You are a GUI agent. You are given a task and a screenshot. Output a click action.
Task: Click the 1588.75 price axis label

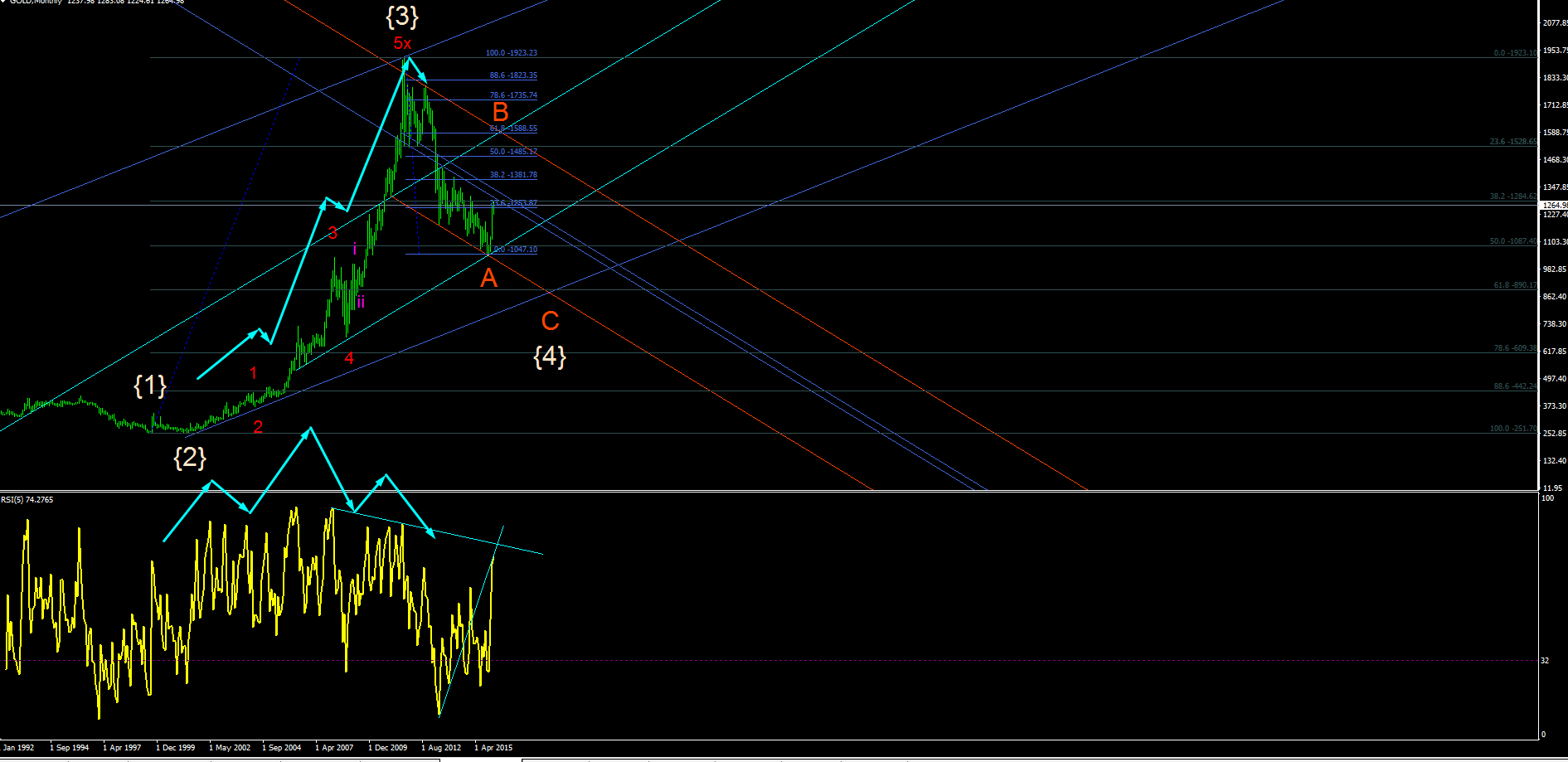pyautogui.click(x=1555, y=133)
